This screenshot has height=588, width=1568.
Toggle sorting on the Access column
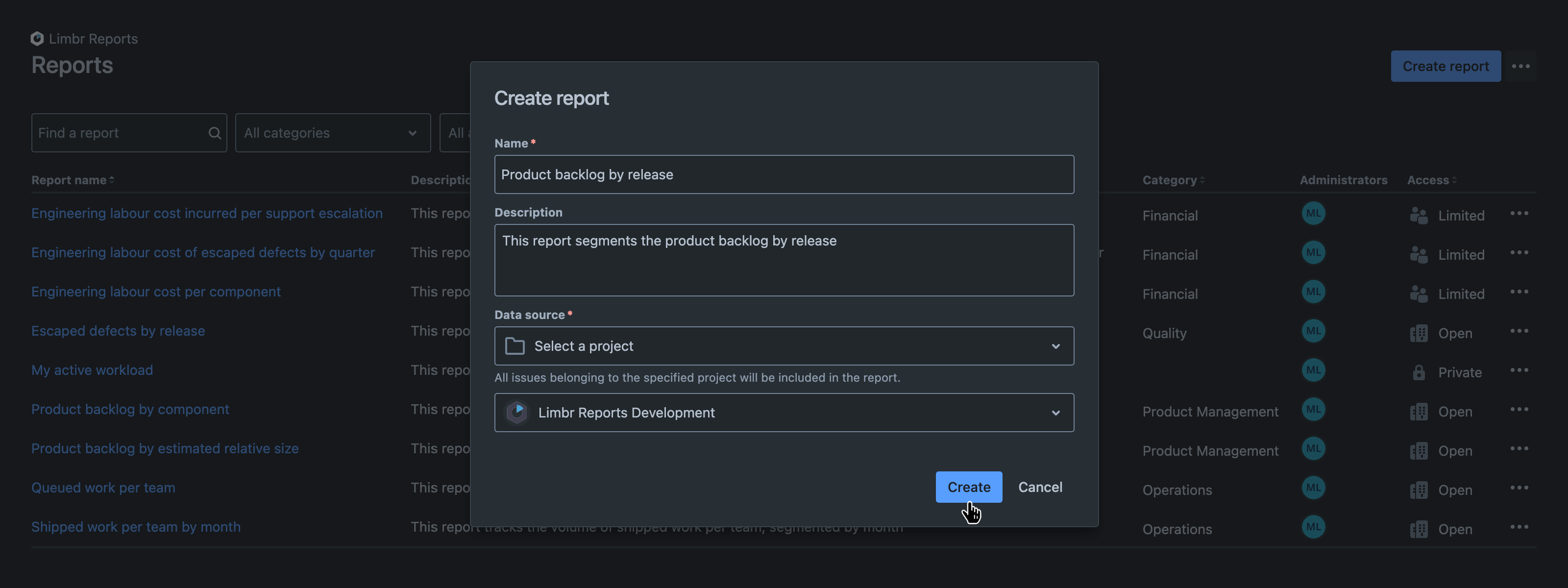(1454, 179)
